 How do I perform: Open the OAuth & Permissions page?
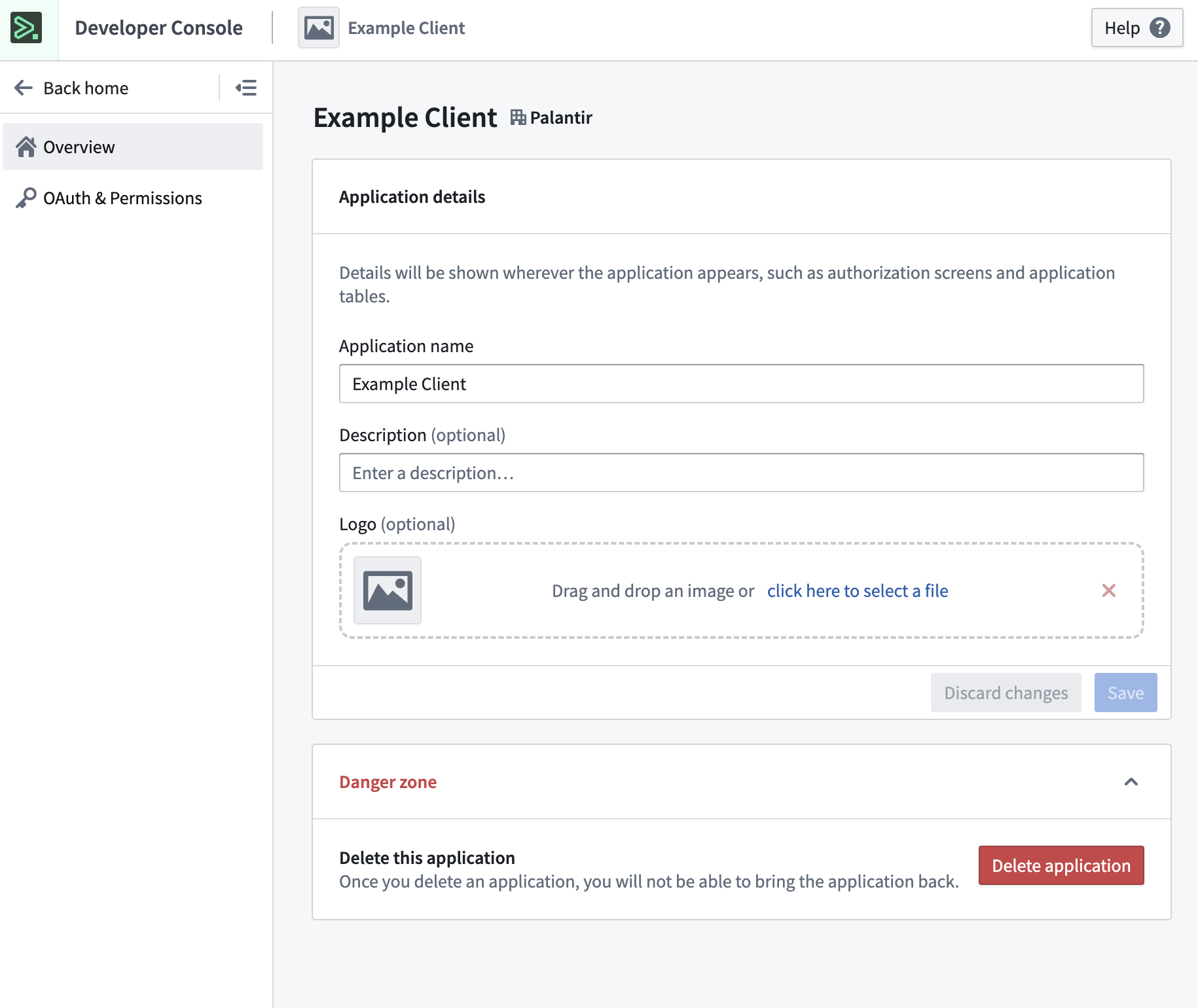(x=122, y=197)
